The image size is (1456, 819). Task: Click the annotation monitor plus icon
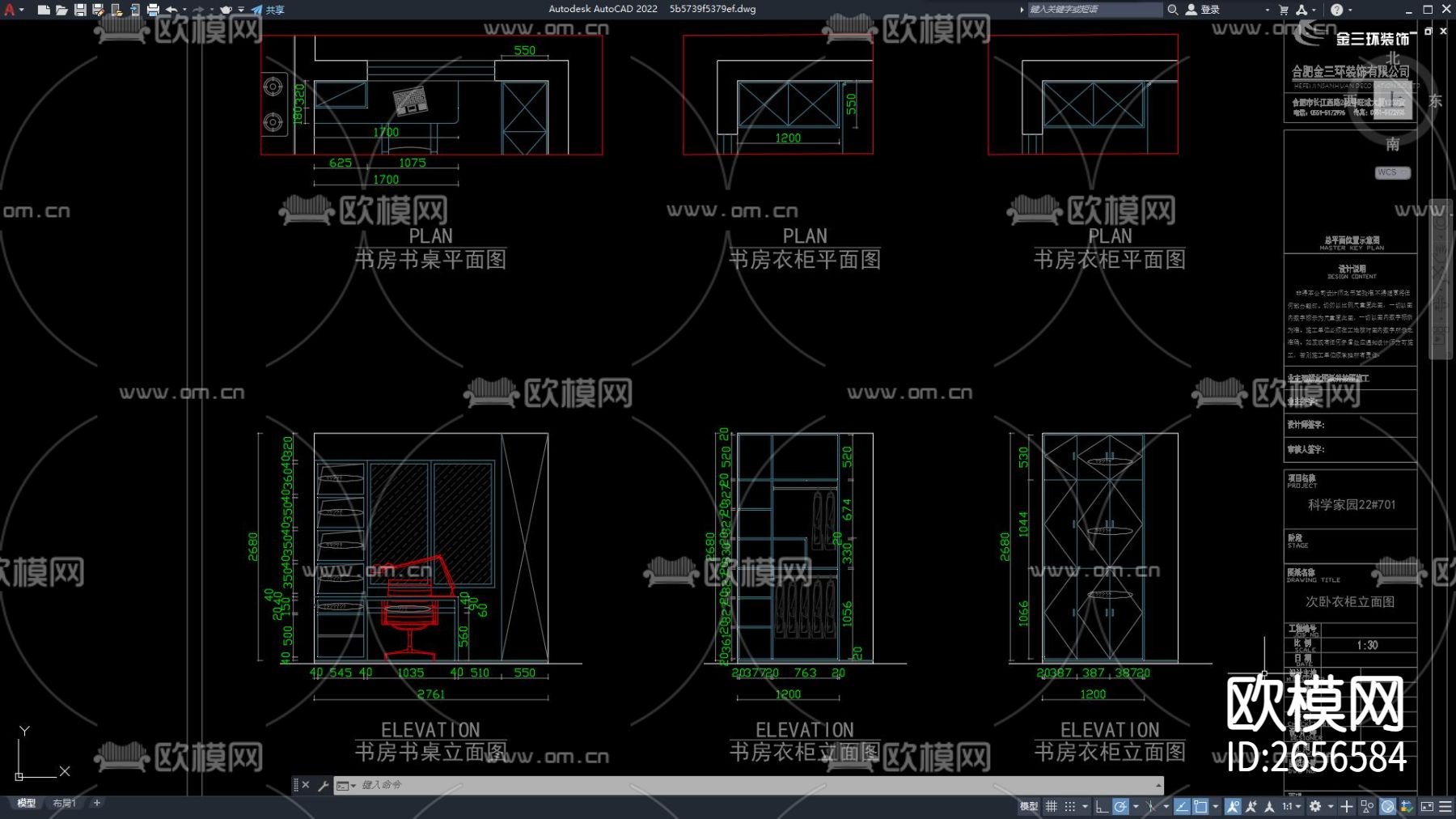1346,806
